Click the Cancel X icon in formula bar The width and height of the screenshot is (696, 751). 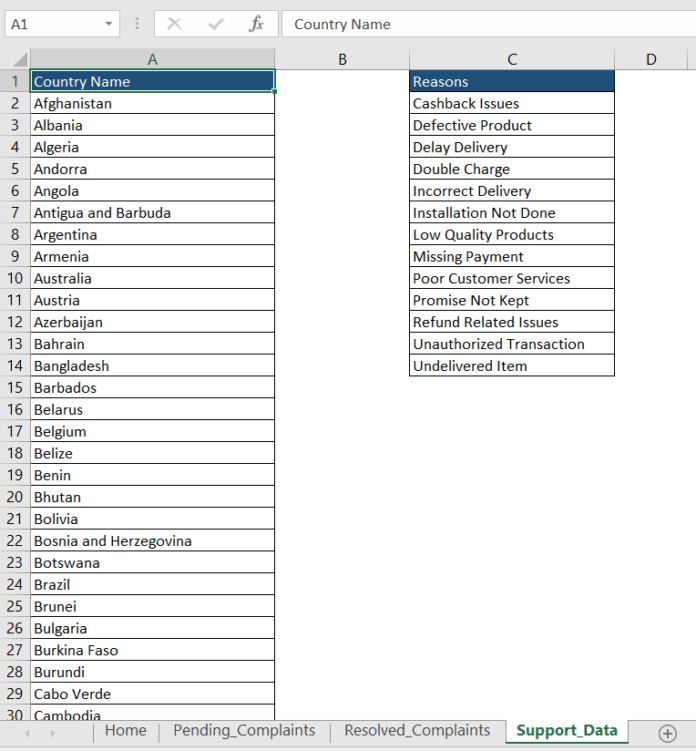175,24
